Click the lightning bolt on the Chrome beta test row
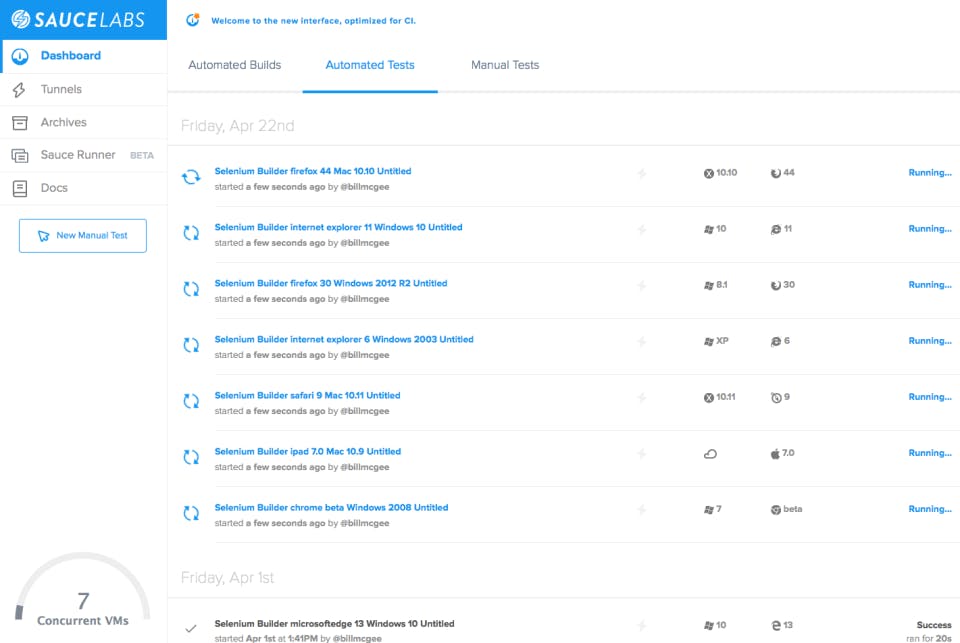The image size is (960, 643). (x=641, y=509)
